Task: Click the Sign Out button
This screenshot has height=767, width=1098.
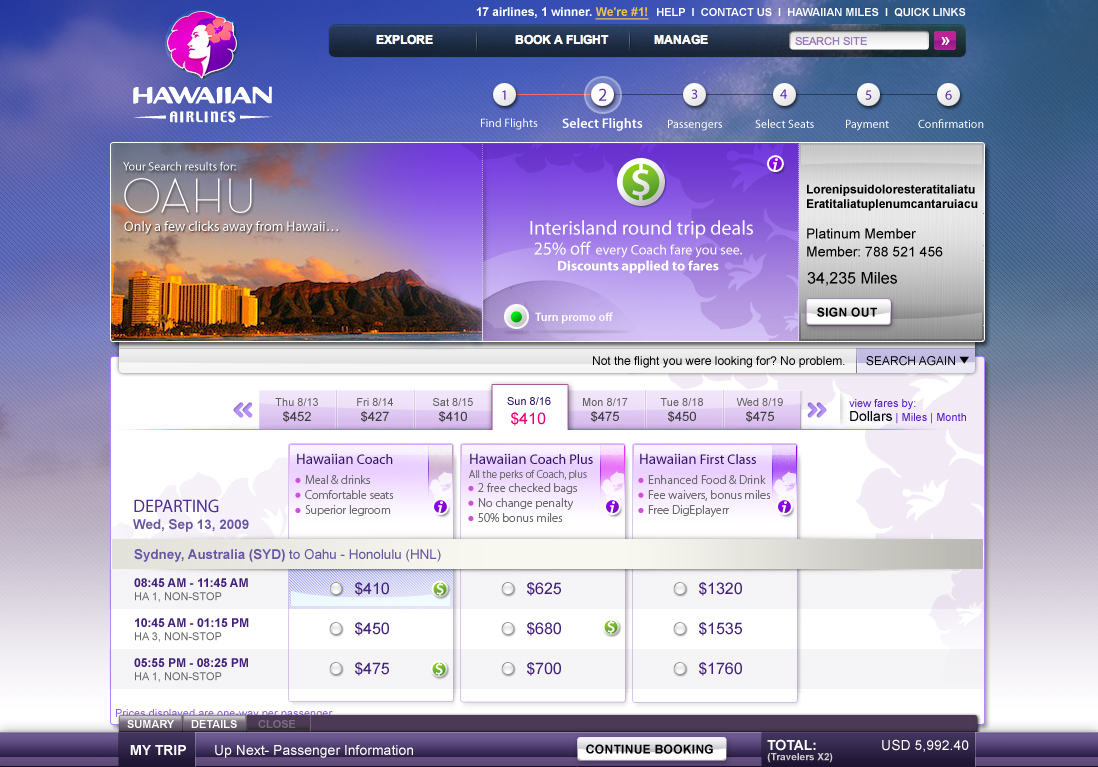Action: click(x=847, y=312)
